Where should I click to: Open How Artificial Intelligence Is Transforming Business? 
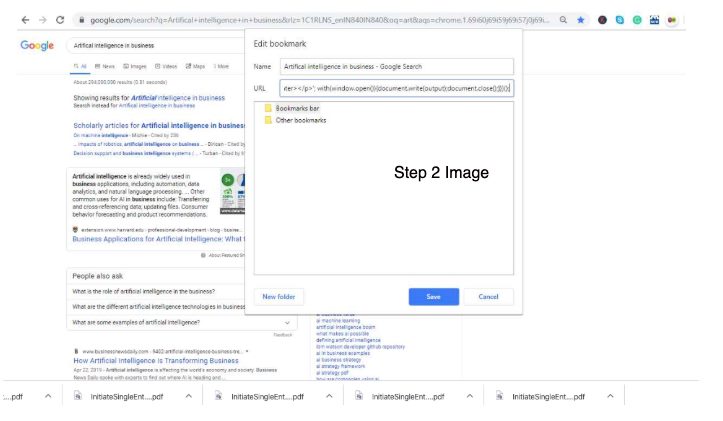[x=156, y=361]
